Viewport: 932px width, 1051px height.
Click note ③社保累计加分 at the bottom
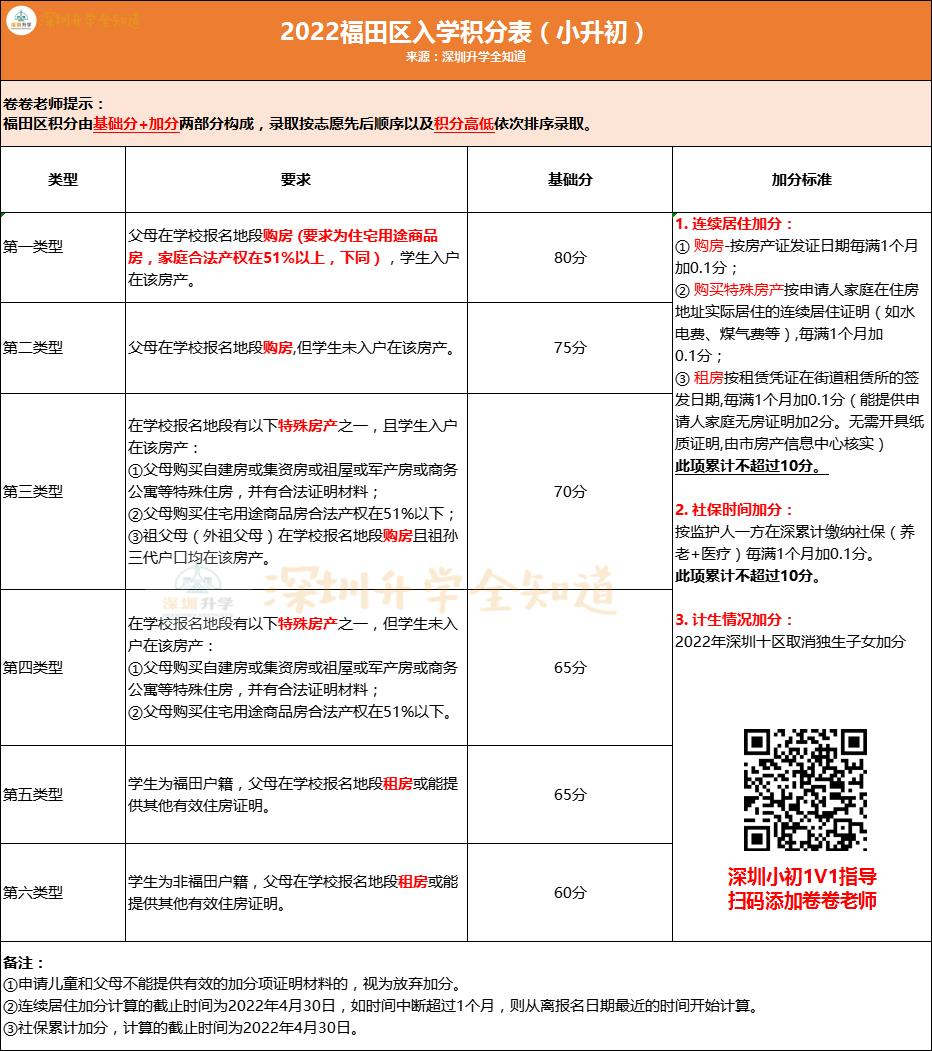point(181,1028)
